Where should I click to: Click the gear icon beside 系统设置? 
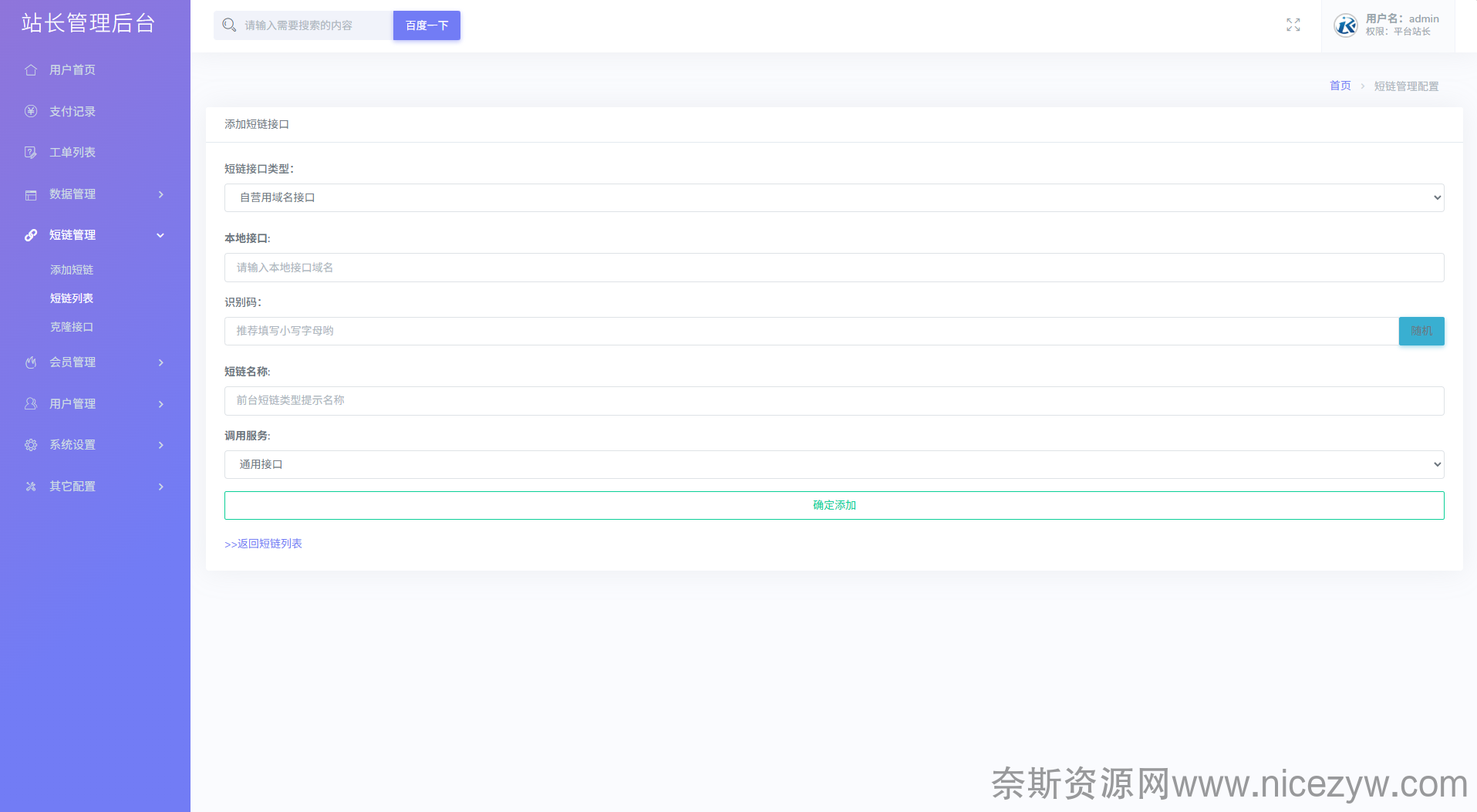[x=31, y=445]
